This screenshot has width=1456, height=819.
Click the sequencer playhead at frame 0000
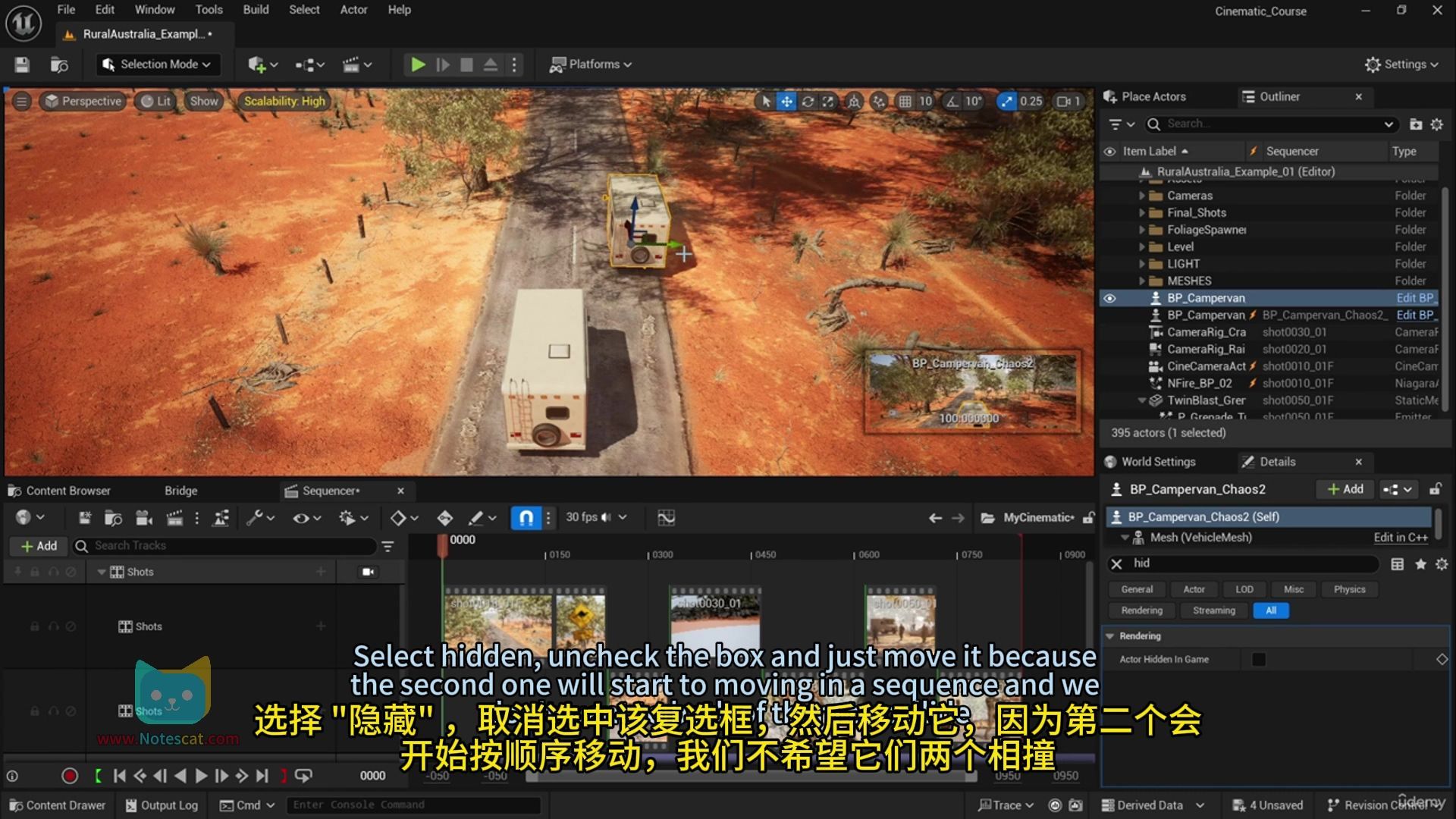pyautogui.click(x=442, y=544)
